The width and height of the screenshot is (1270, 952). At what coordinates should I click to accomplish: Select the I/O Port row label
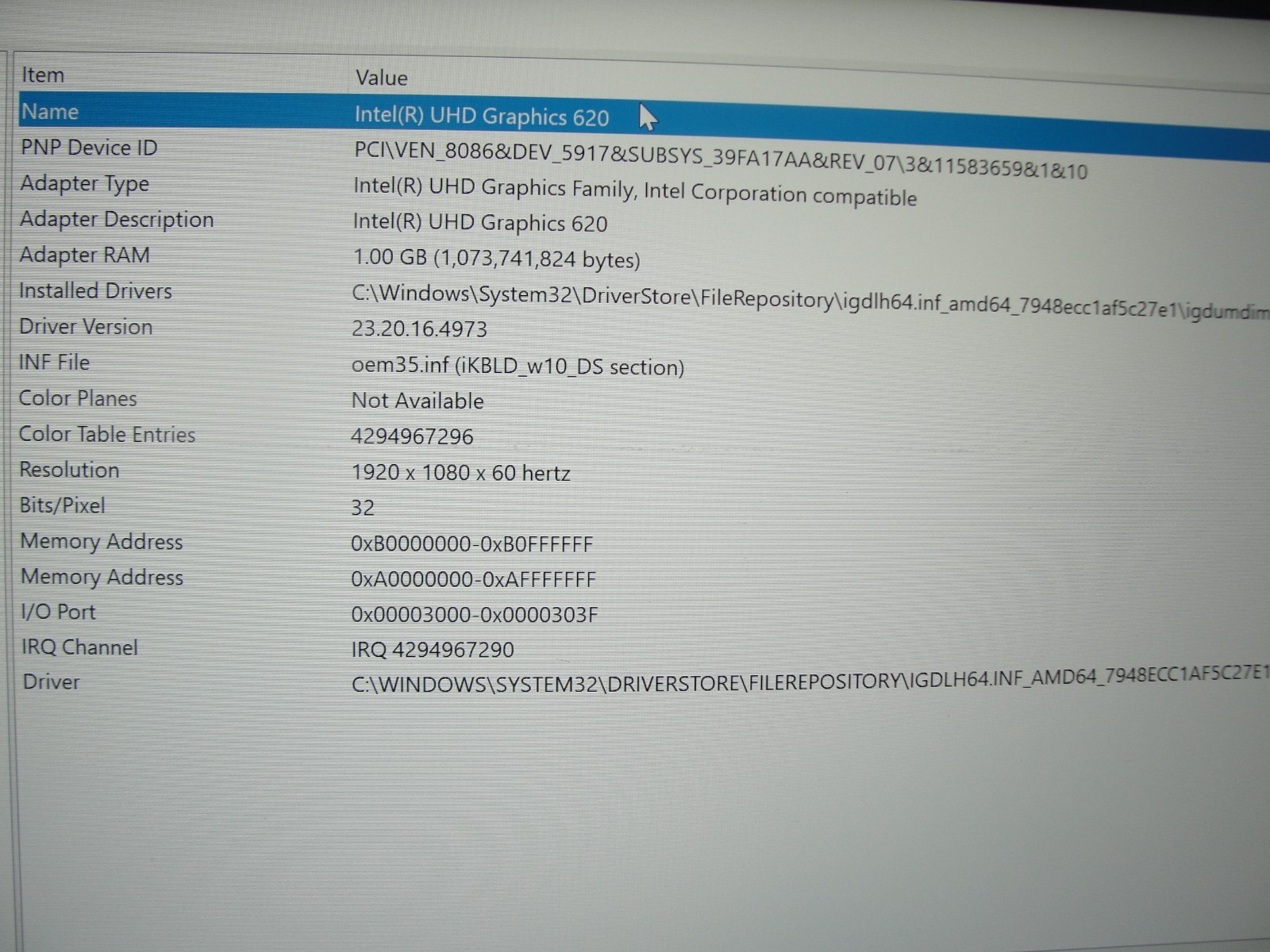click(58, 612)
